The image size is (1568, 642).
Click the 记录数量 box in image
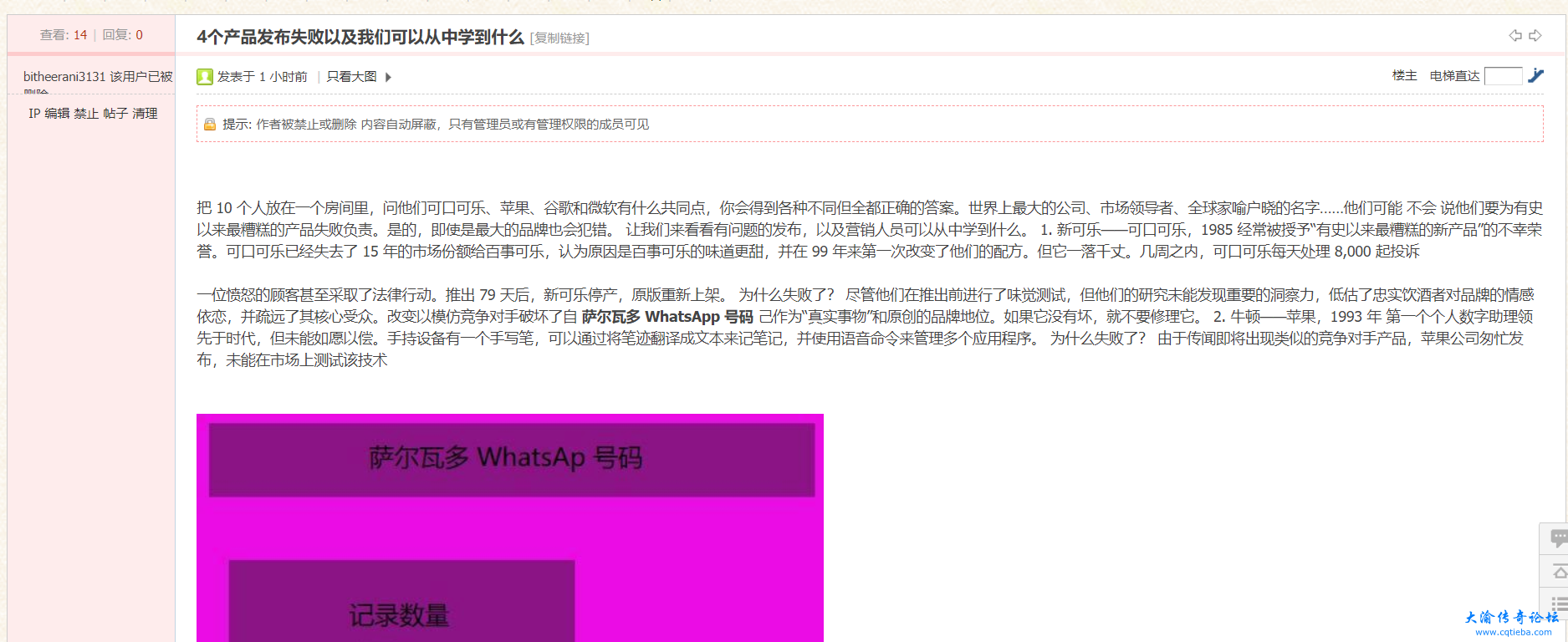point(401,601)
